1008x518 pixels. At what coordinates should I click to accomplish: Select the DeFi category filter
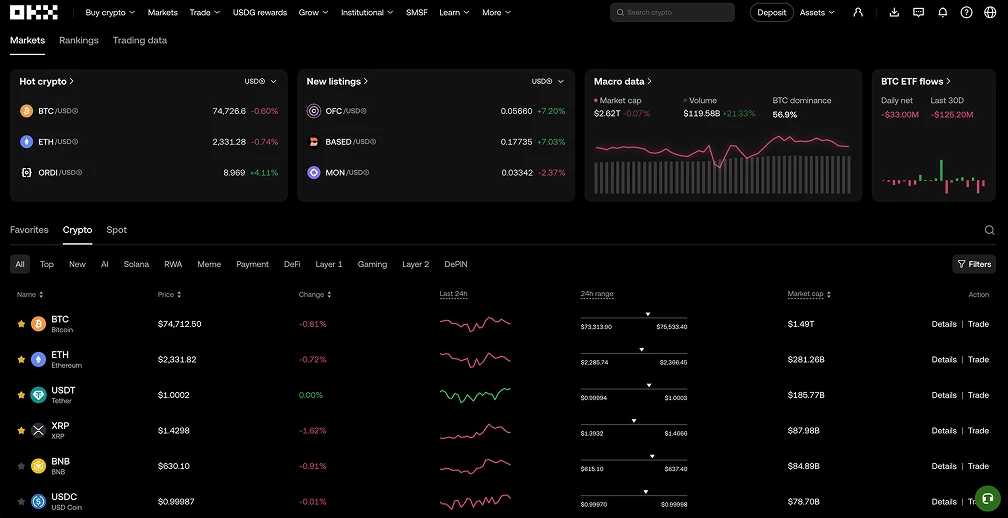click(x=292, y=264)
